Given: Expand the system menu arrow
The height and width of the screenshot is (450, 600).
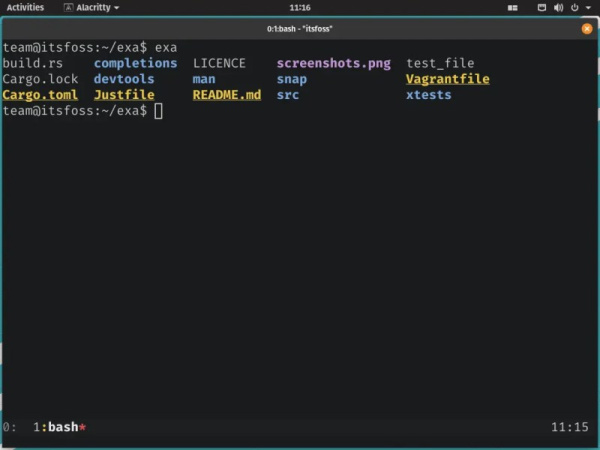Looking at the screenshot, I should click(x=588, y=8).
